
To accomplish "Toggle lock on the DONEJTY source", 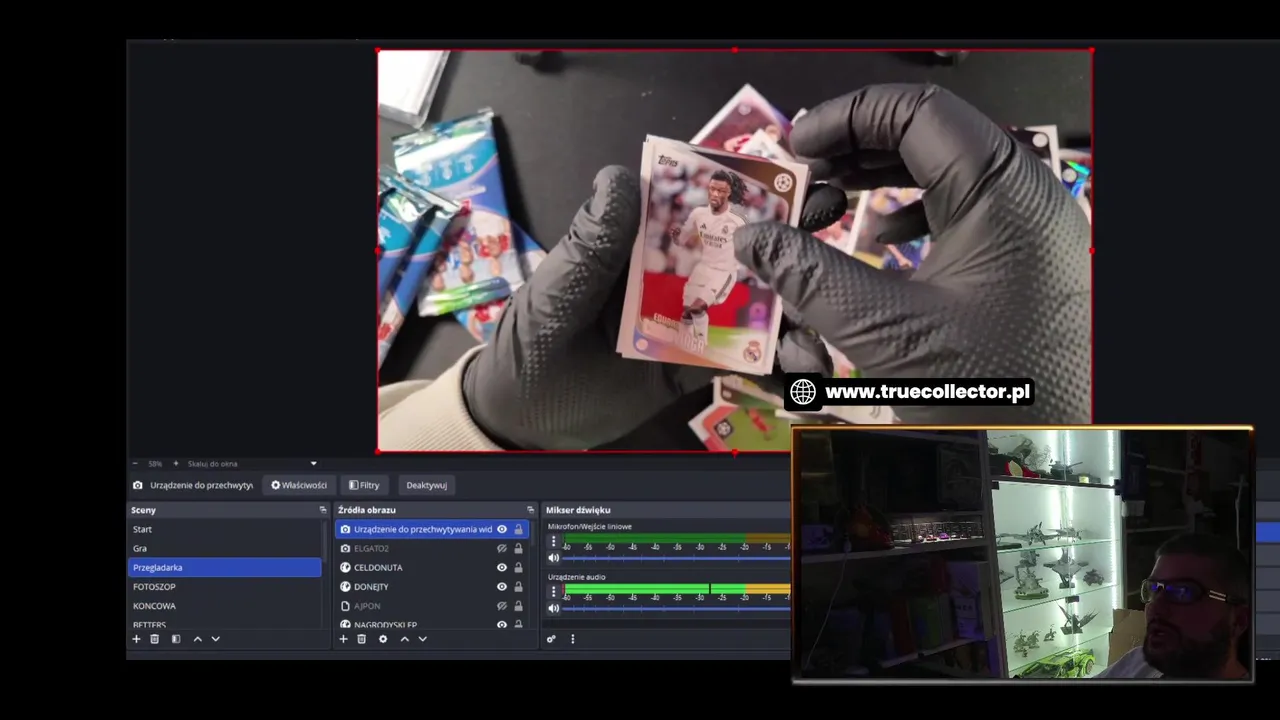I will tap(518, 586).
